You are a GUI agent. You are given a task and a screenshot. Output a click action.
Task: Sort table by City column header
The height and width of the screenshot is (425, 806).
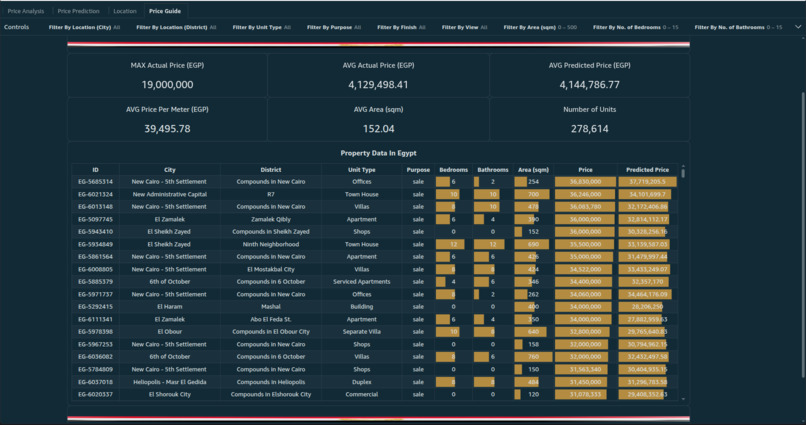pos(170,170)
